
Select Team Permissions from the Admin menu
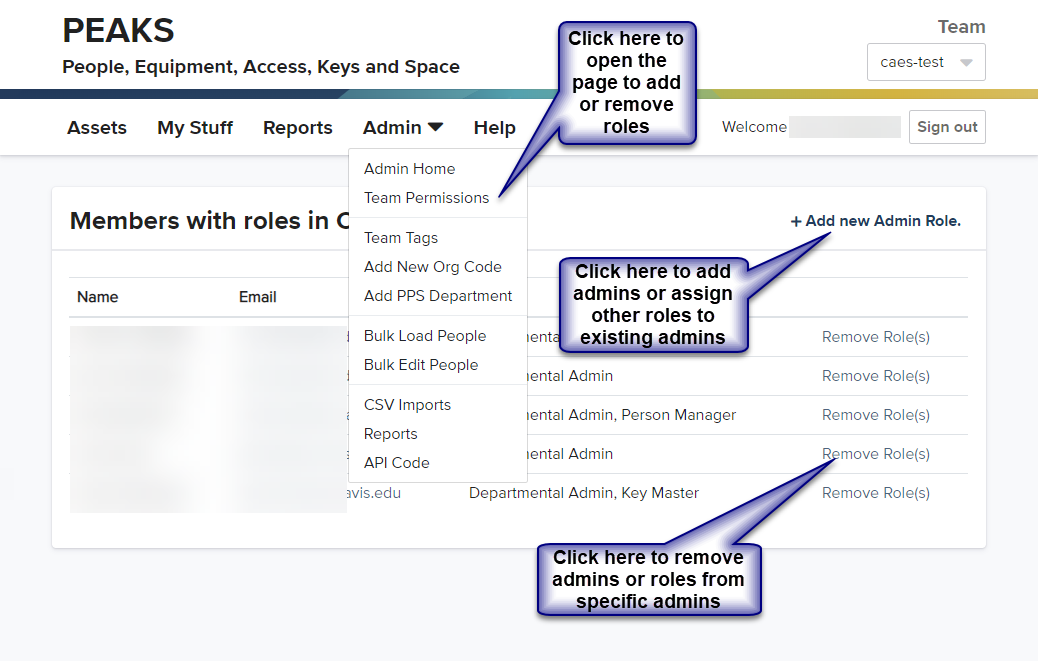point(426,197)
